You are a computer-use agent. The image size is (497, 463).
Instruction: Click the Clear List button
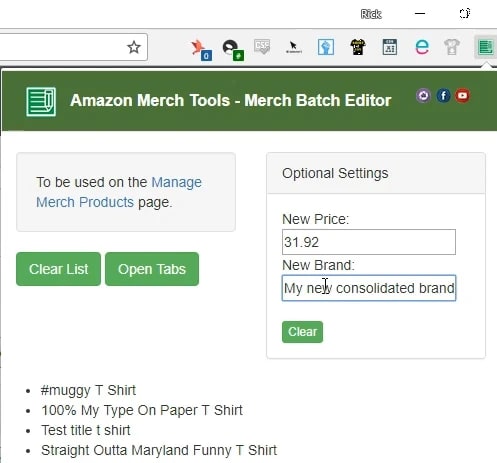tap(58, 269)
